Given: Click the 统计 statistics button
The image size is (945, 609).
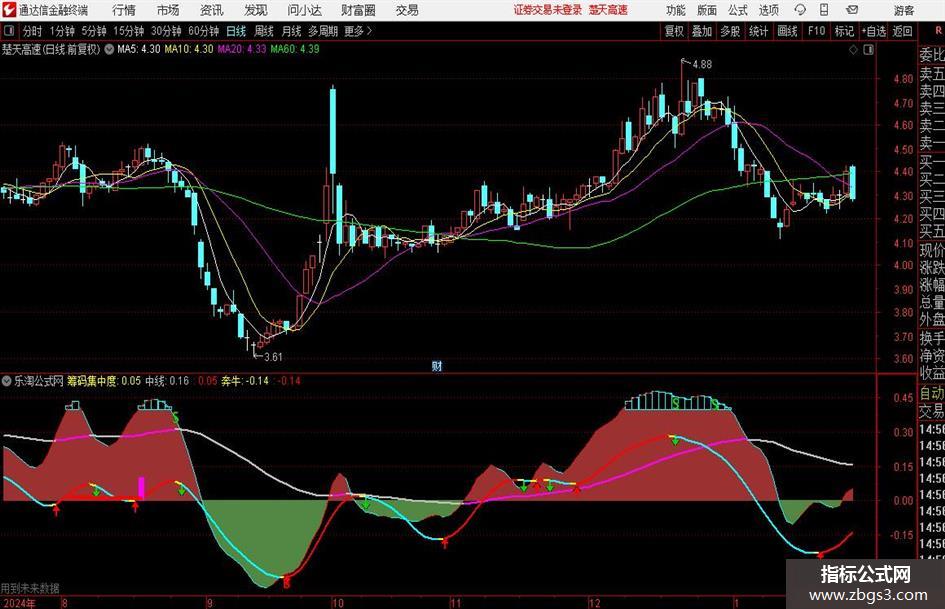Looking at the screenshot, I should click(x=758, y=31).
